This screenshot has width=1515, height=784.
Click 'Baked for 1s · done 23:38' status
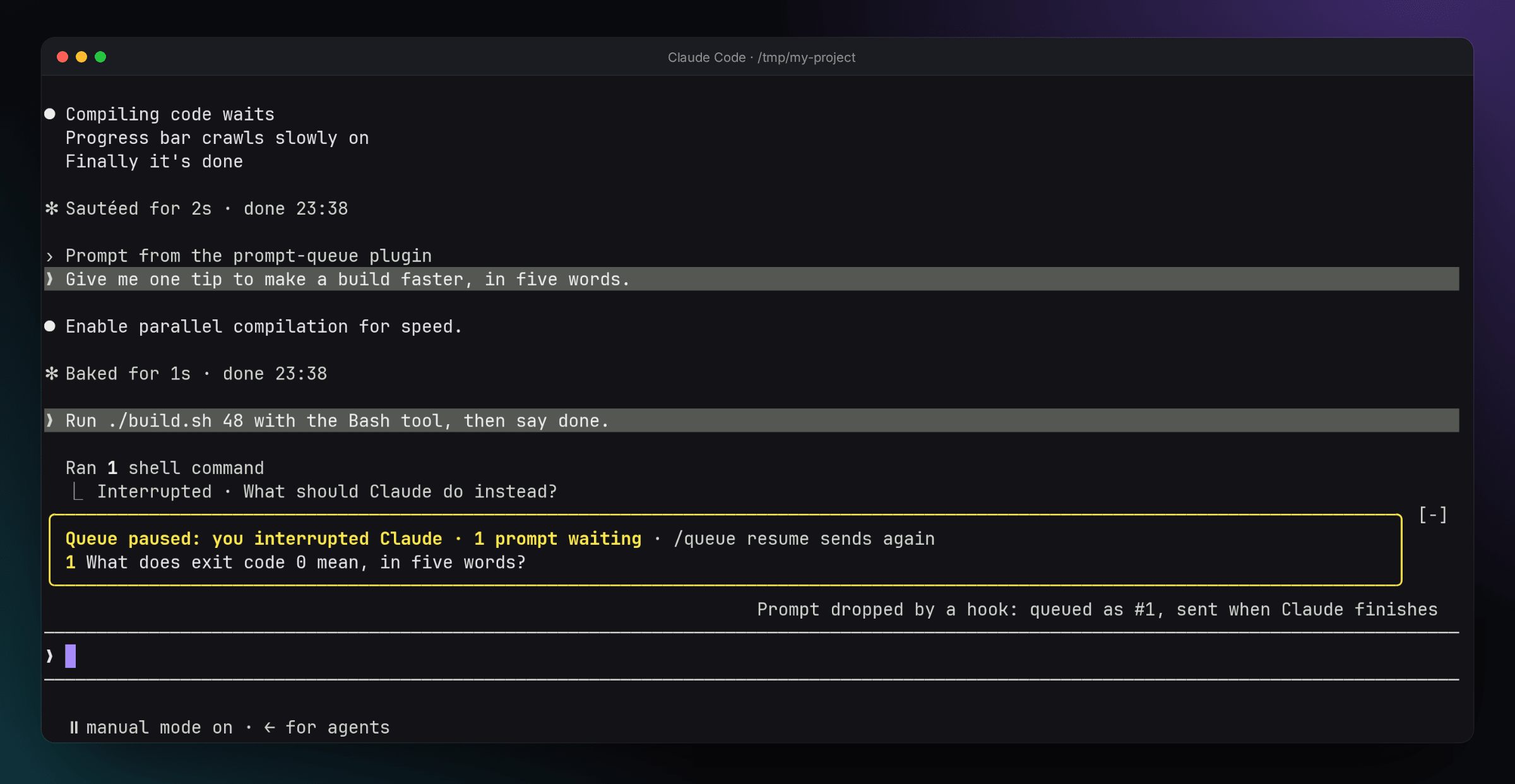coord(196,374)
